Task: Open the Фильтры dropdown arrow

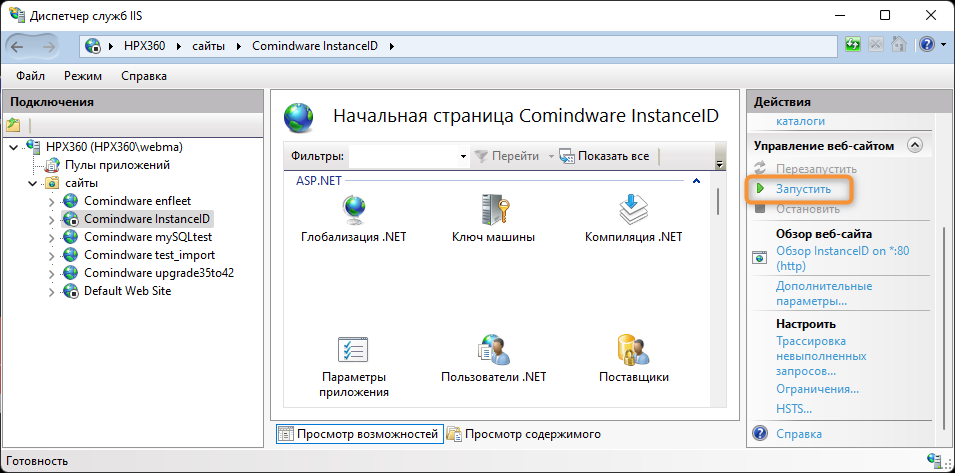Action: point(462,156)
